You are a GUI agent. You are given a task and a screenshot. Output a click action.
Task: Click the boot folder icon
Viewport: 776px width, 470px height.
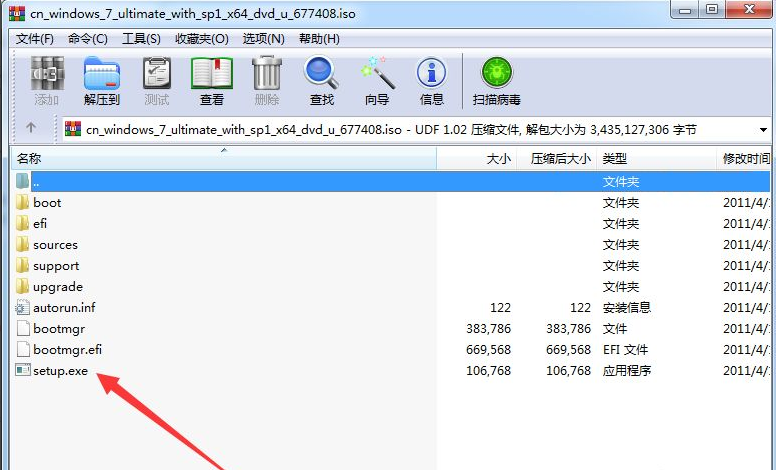tap(22, 202)
